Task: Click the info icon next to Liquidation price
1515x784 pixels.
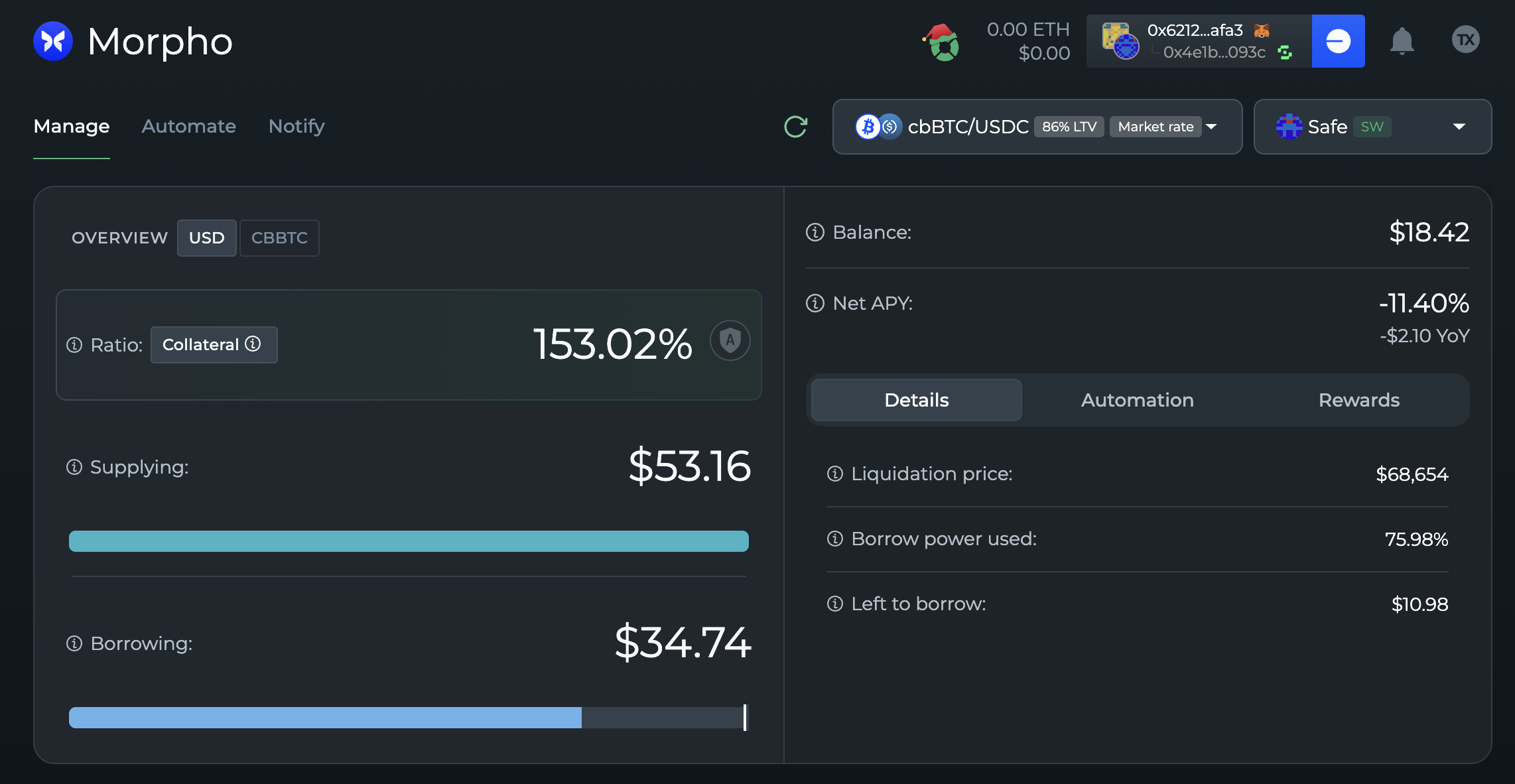Action: pos(835,474)
